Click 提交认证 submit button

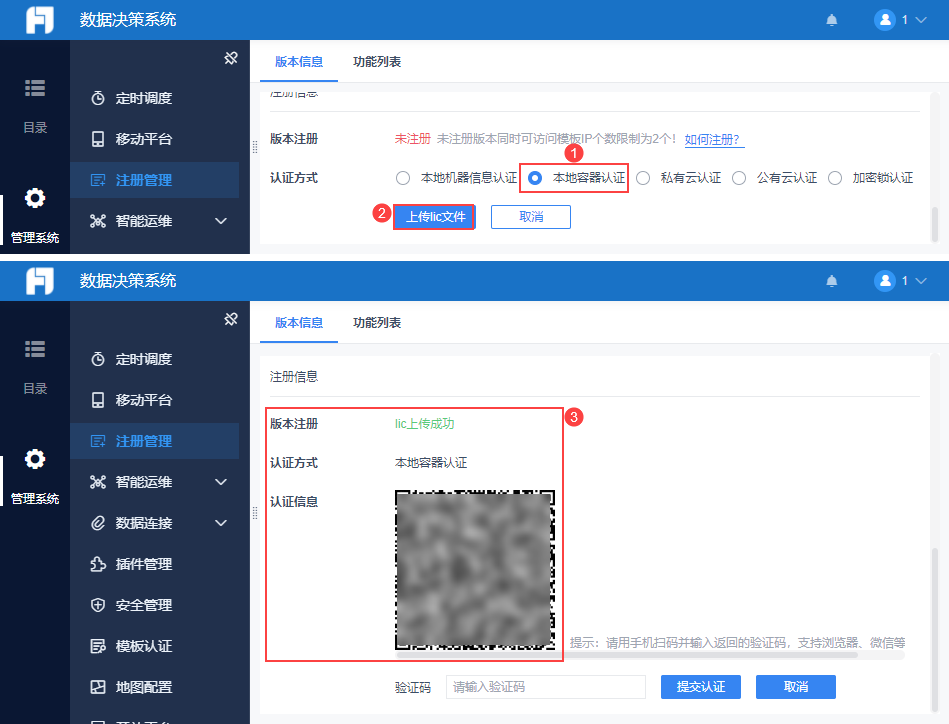[701, 687]
